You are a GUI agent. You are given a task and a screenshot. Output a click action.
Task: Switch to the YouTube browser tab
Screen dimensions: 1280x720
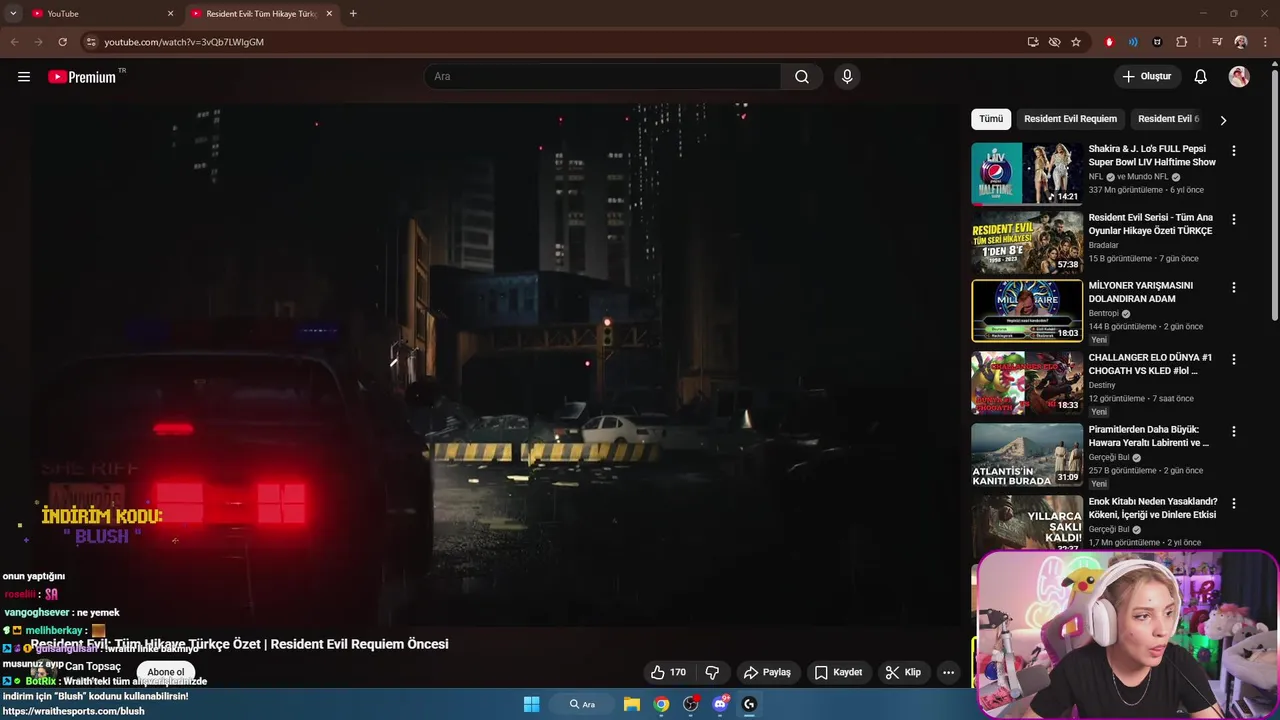pyautogui.click(x=100, y=13)
